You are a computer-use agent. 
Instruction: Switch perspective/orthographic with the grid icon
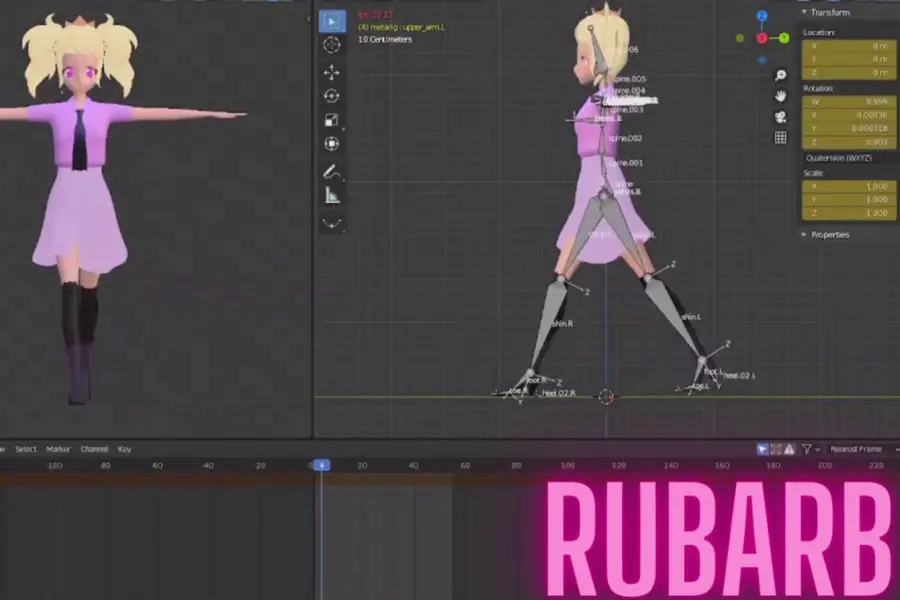point(781,138)
